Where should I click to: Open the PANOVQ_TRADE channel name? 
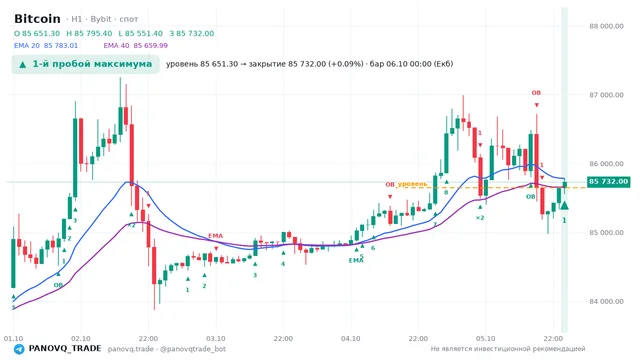coord(65,349)
